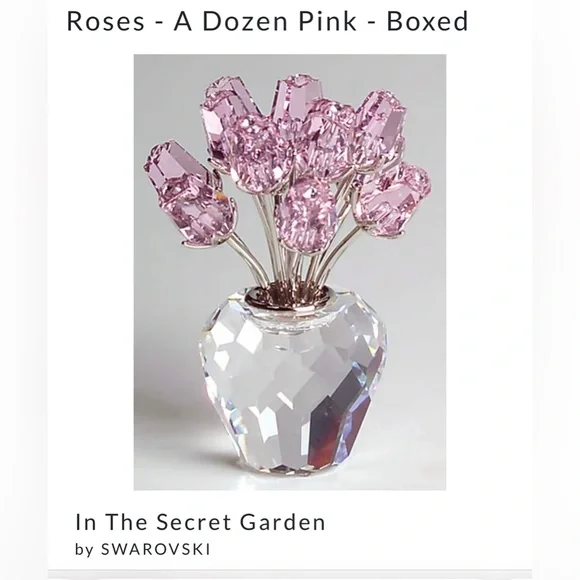
Task: Select the SWAROVSKI brand name
Action: point(156,549)
